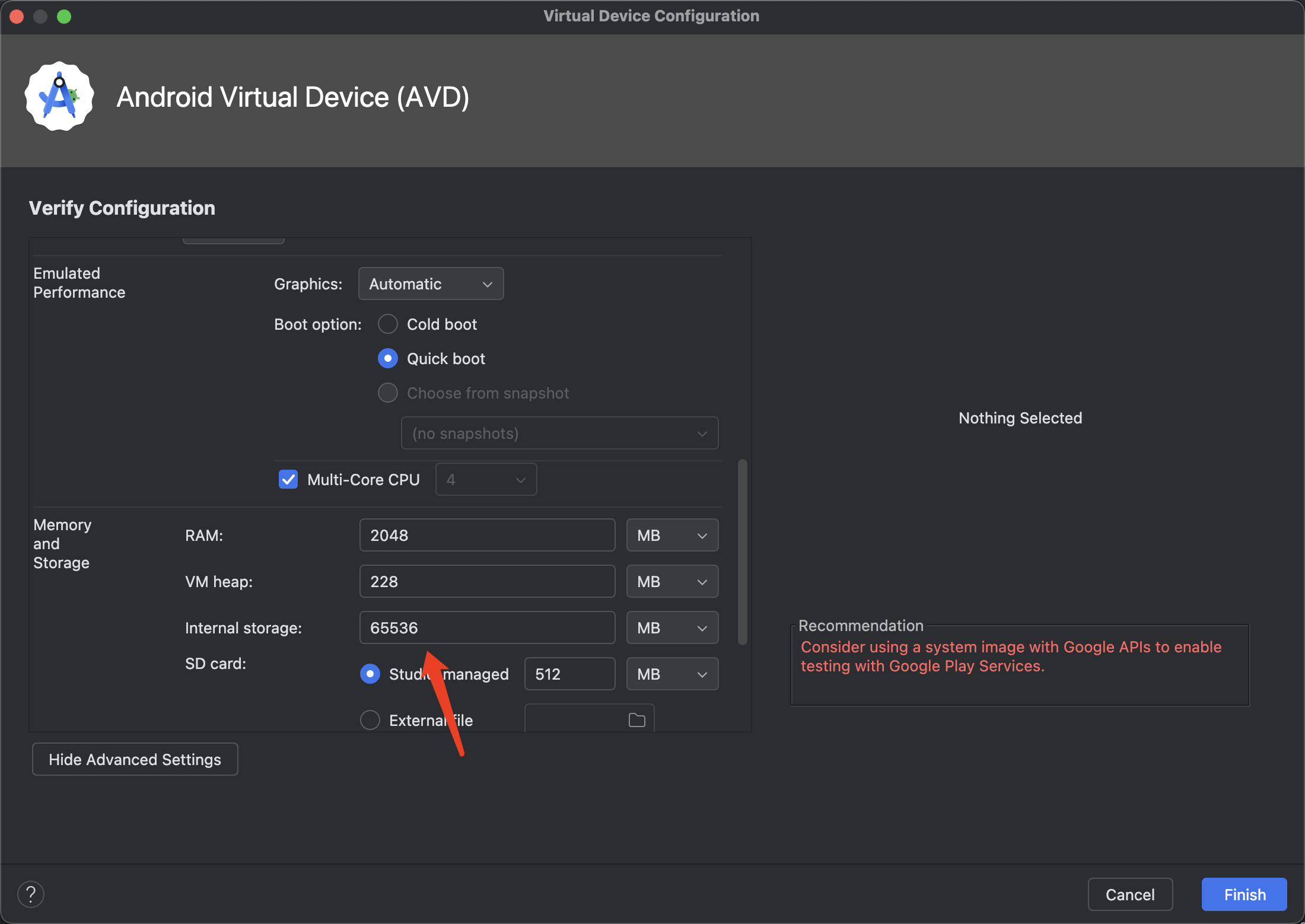Click the VM heap field showing 228
1305x924 pixels.
pos(488,581)
